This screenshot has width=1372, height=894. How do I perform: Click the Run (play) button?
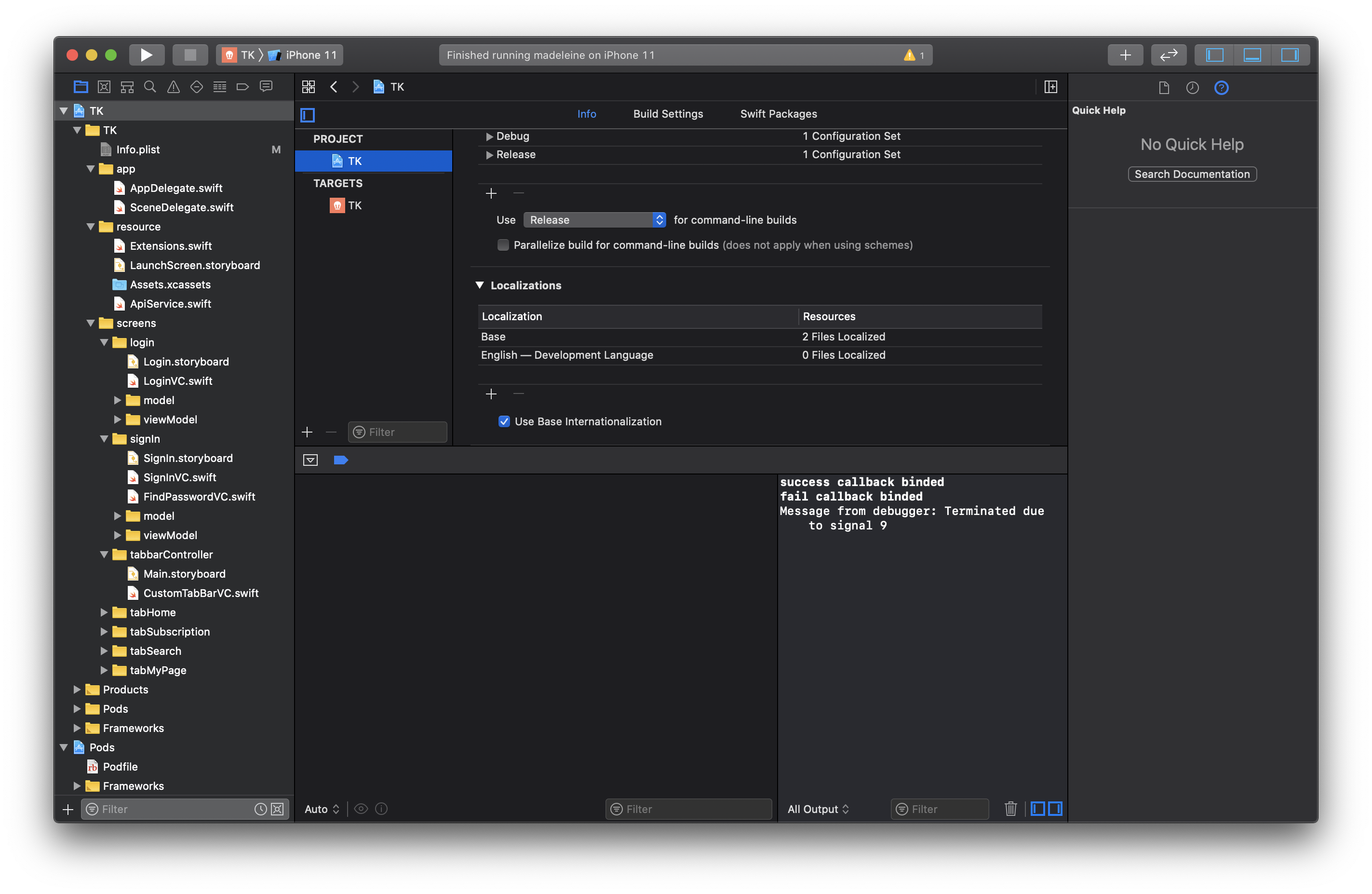click(147, 55)
